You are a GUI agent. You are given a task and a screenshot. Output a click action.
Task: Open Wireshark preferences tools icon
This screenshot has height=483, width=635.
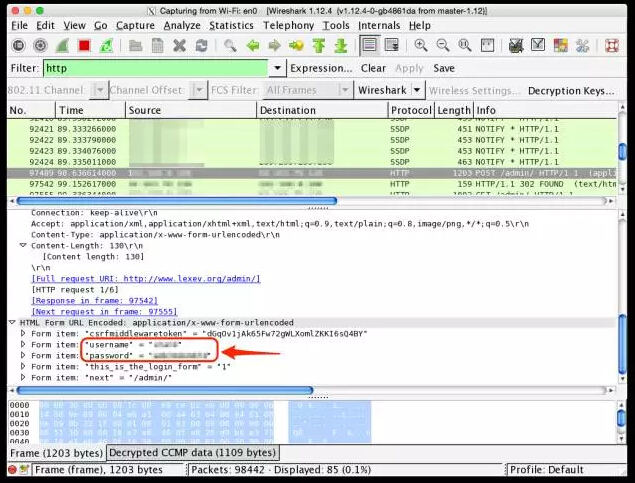coord(582,45)
